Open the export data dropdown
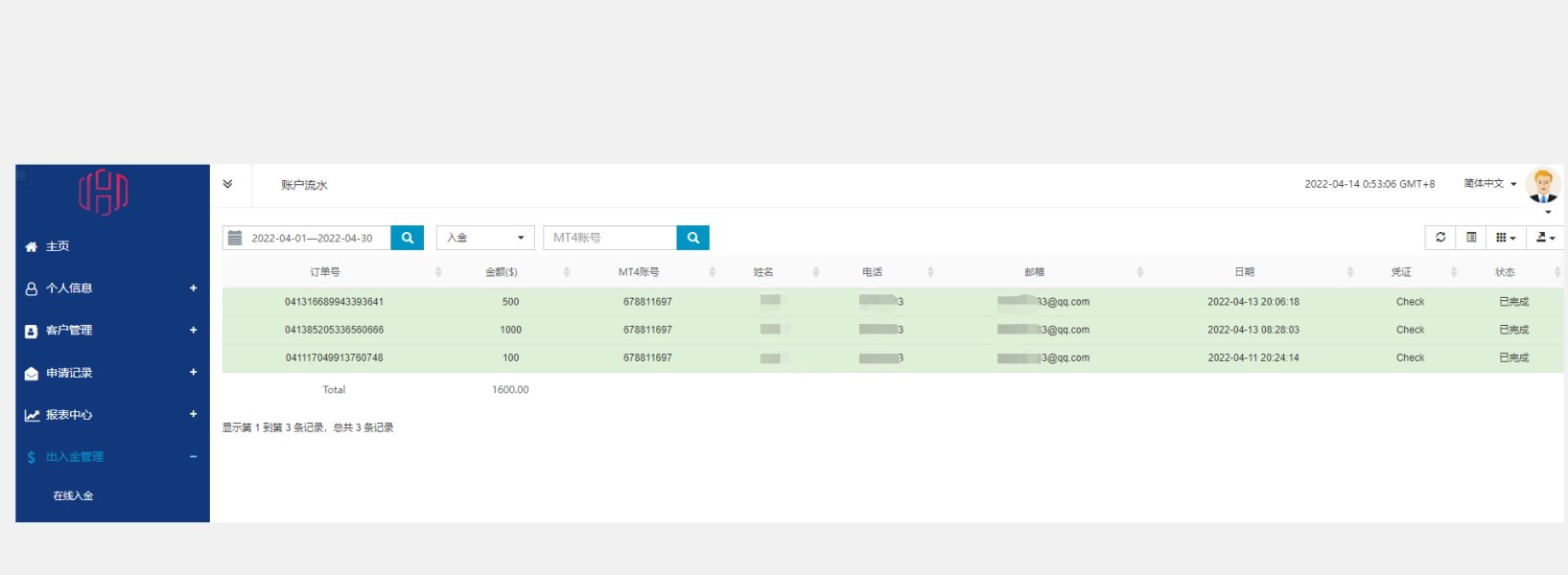1568x575 pixels. coord(1545,238)
